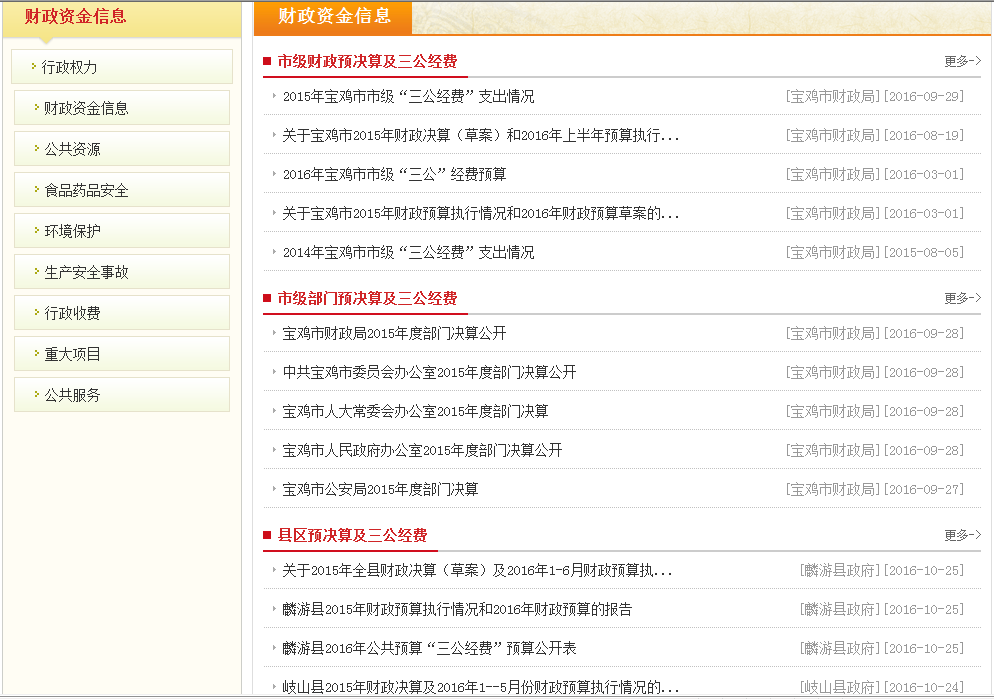The width and height of the screenshot is (994, 699).
Task: Select 公共服务 menu entry
Action: pos(72,395)
